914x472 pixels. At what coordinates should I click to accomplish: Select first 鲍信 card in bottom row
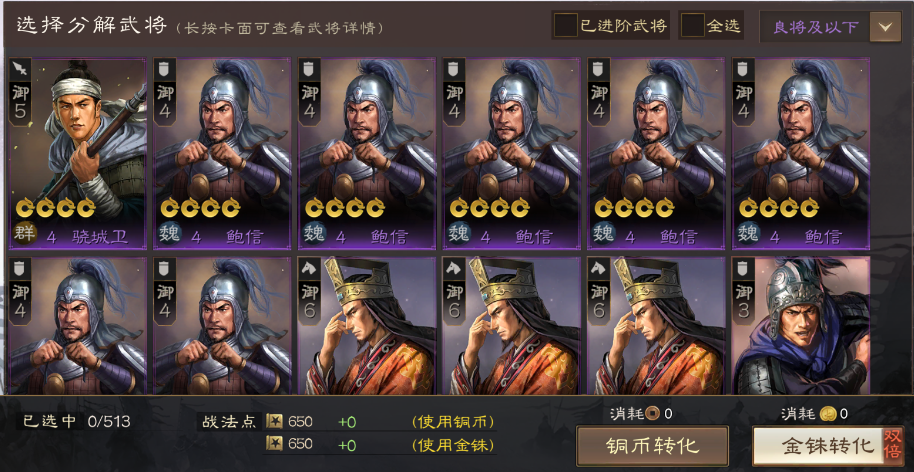pyautogui.click(x=78, y=325)
